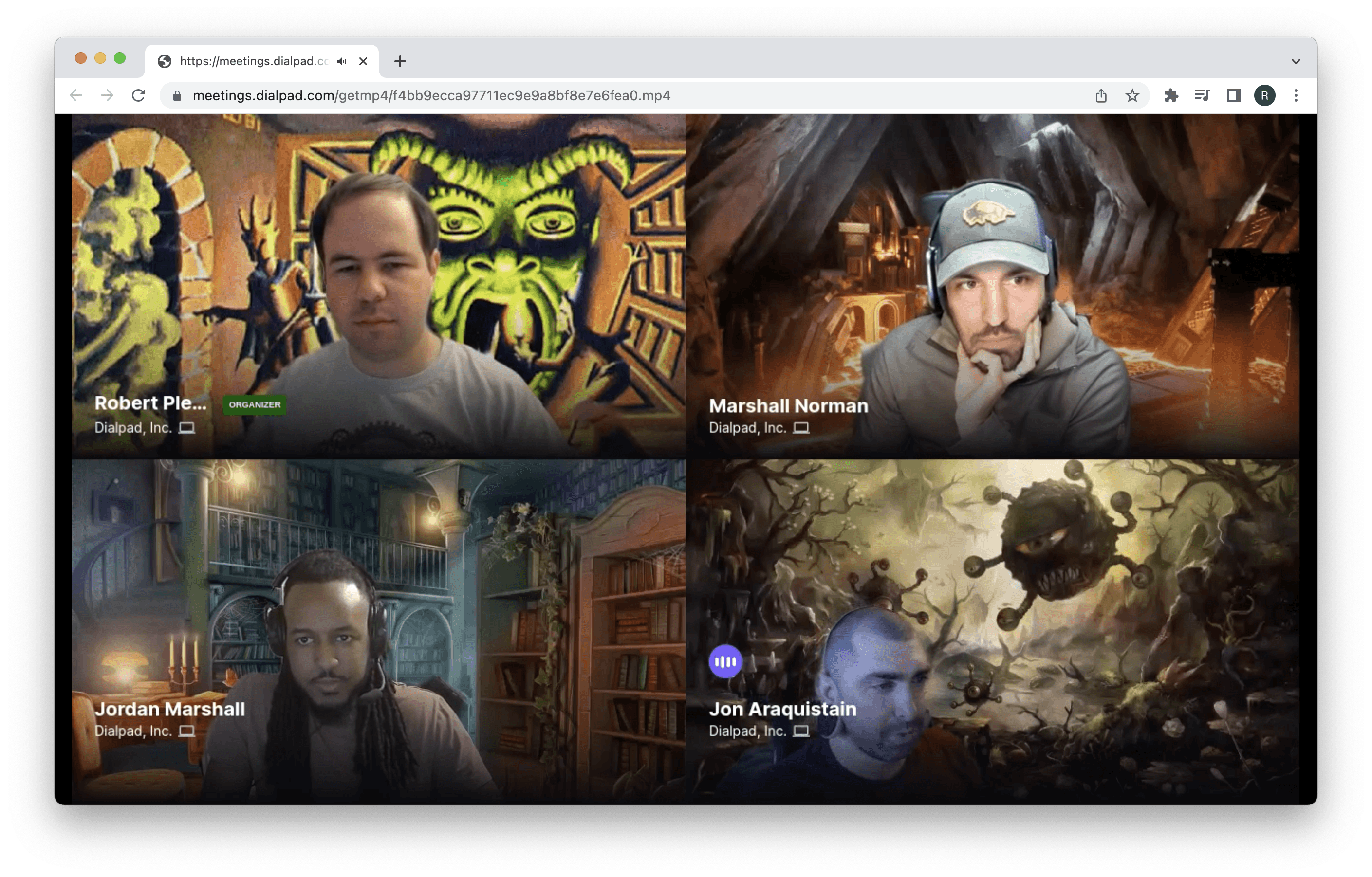Click the name Robert Ple...
The image size is (1372, 877).
coord(150,403)
